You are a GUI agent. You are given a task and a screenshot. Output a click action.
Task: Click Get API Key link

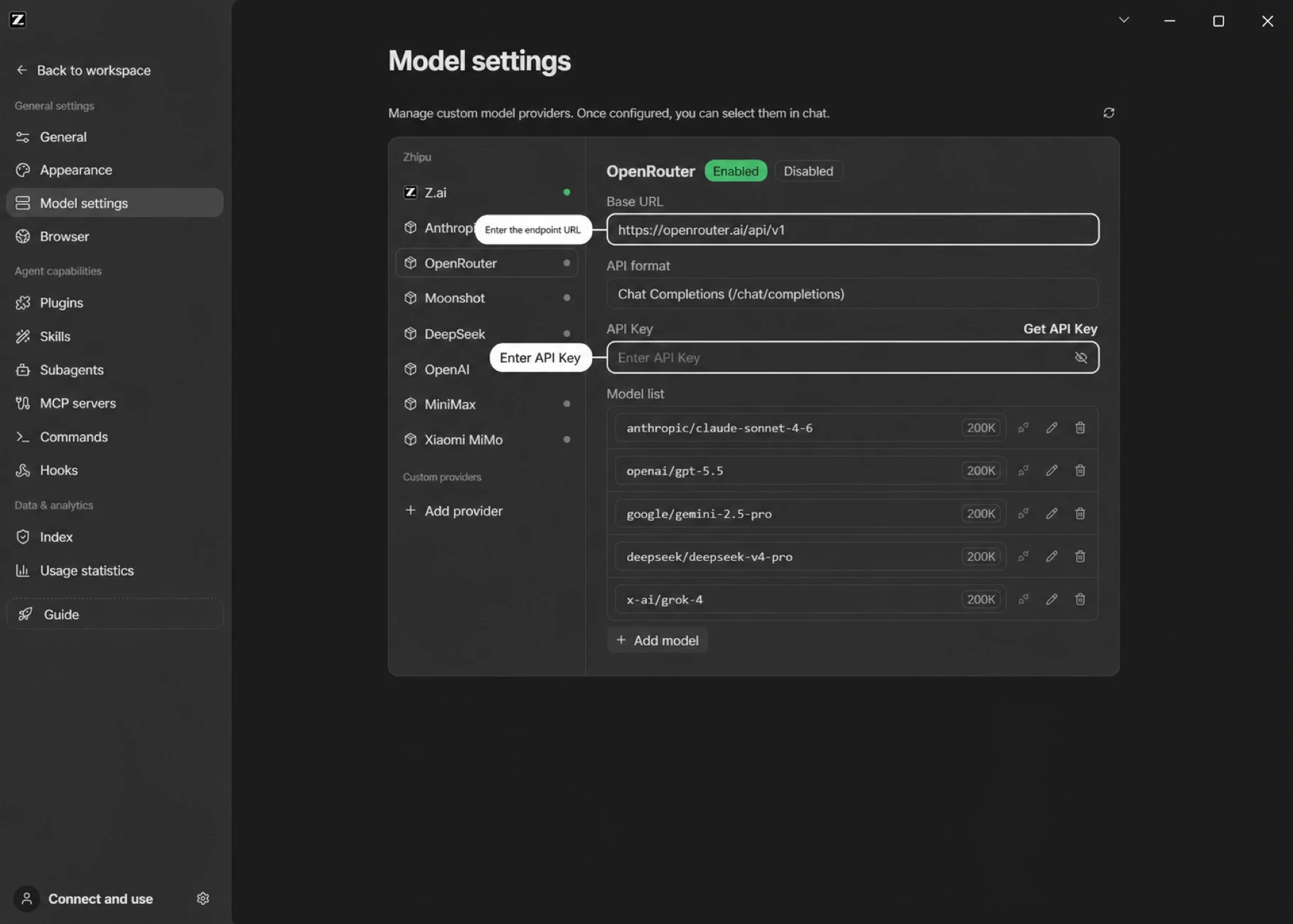click(x=1060, y=328)
